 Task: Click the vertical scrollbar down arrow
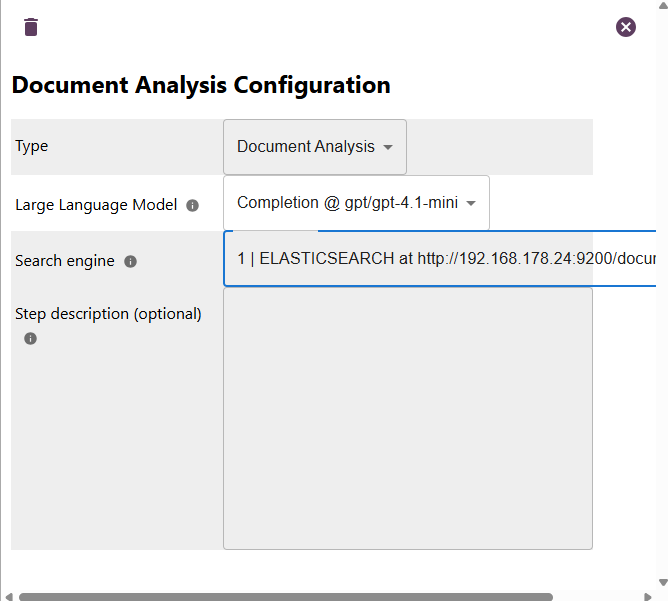pos(660,581)
